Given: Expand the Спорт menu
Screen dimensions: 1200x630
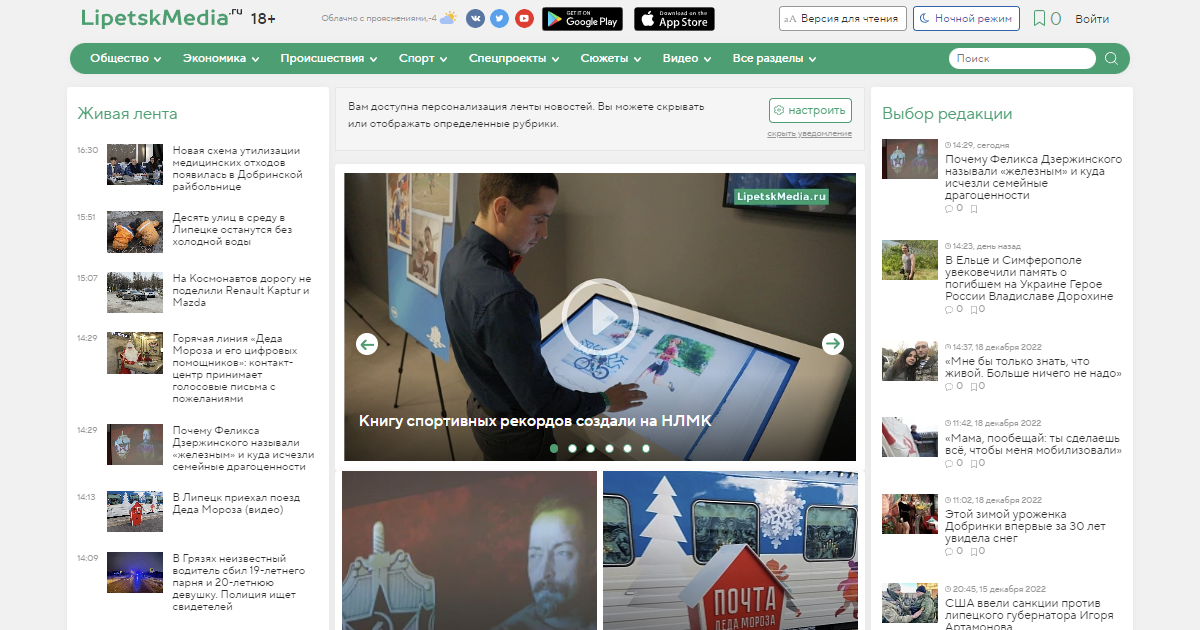Looking at the screenshot, I should pyautogui.click(x=423, y=58).
